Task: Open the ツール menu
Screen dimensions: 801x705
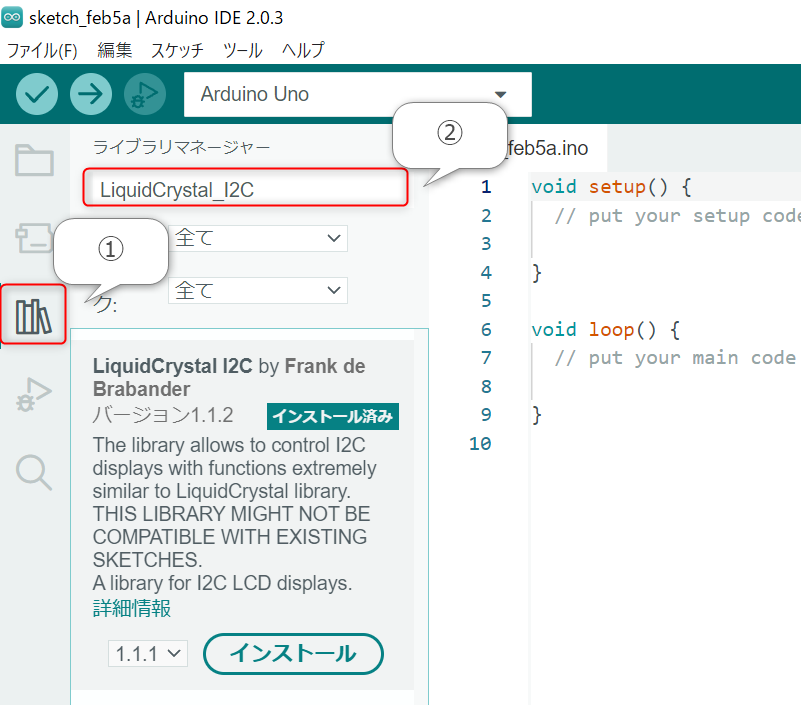Action: pyautogui.click(x=243, y=51)
